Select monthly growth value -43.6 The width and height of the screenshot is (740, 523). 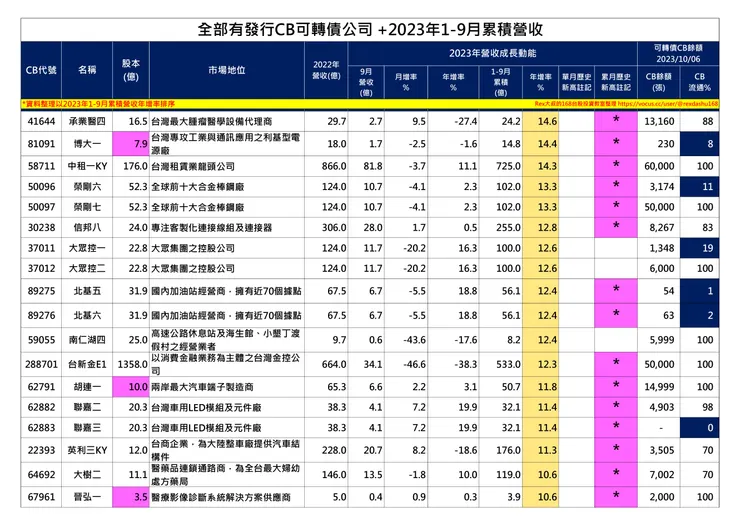pos(414,340)
